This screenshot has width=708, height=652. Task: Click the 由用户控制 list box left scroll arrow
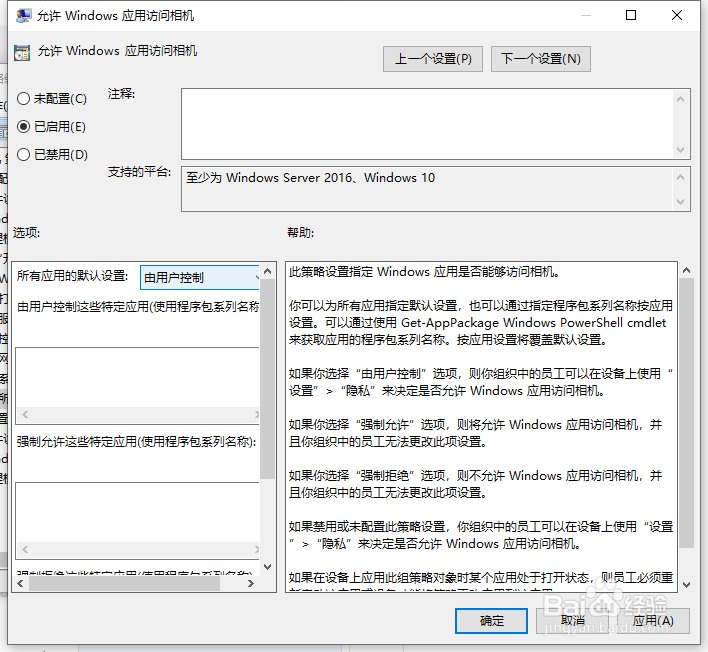point(25,414)
